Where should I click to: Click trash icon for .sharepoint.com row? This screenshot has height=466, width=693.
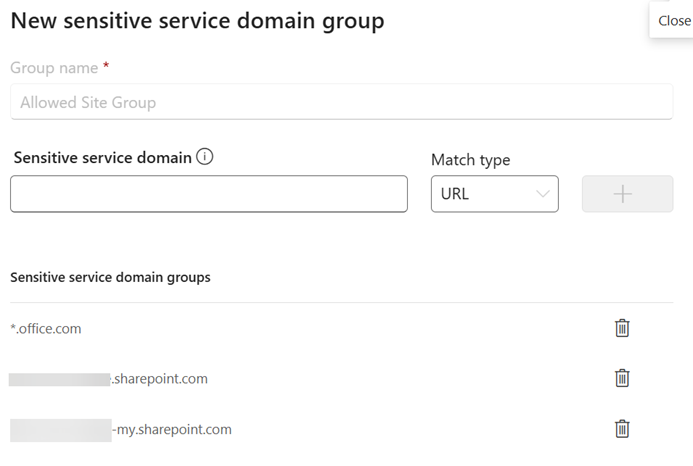click(x=622, y=378)
